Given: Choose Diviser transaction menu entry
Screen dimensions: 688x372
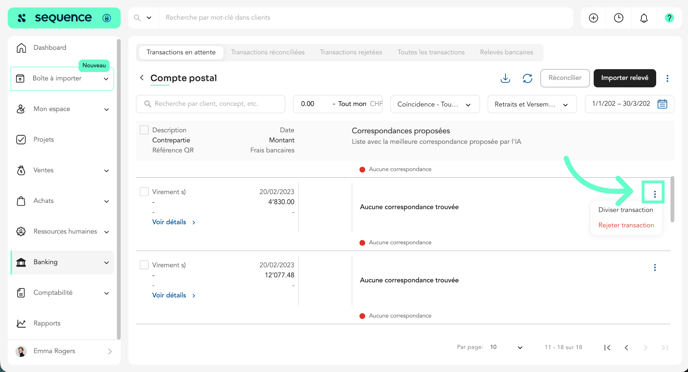Looking at the screenshot, I should pos(626,210).
